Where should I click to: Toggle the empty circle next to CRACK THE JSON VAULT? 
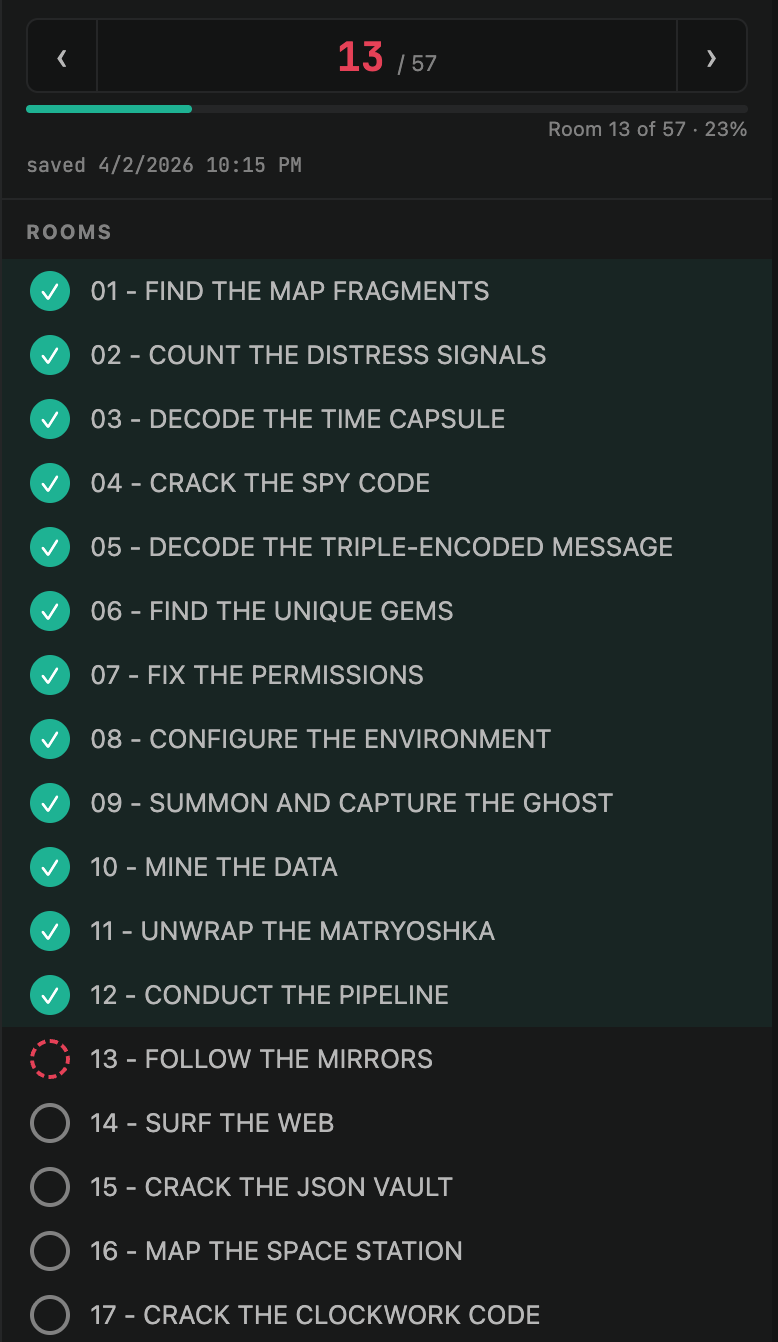pos(50,1187)
